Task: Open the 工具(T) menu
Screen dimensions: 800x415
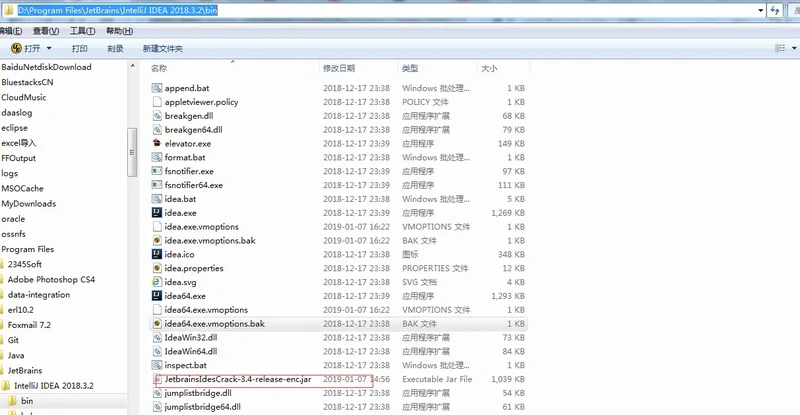Action: coord(83,31)
